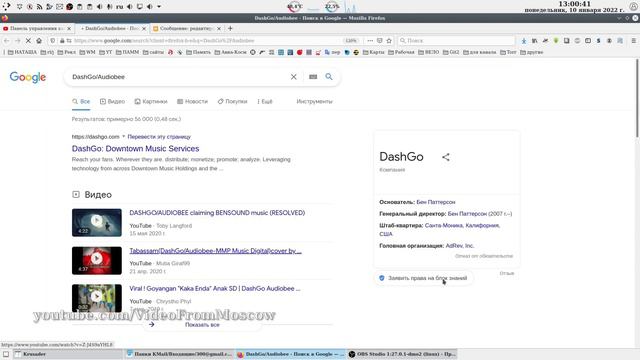Switch to the Картинки results tab
The image size is (640, 360).
click(x=151, y=101)
